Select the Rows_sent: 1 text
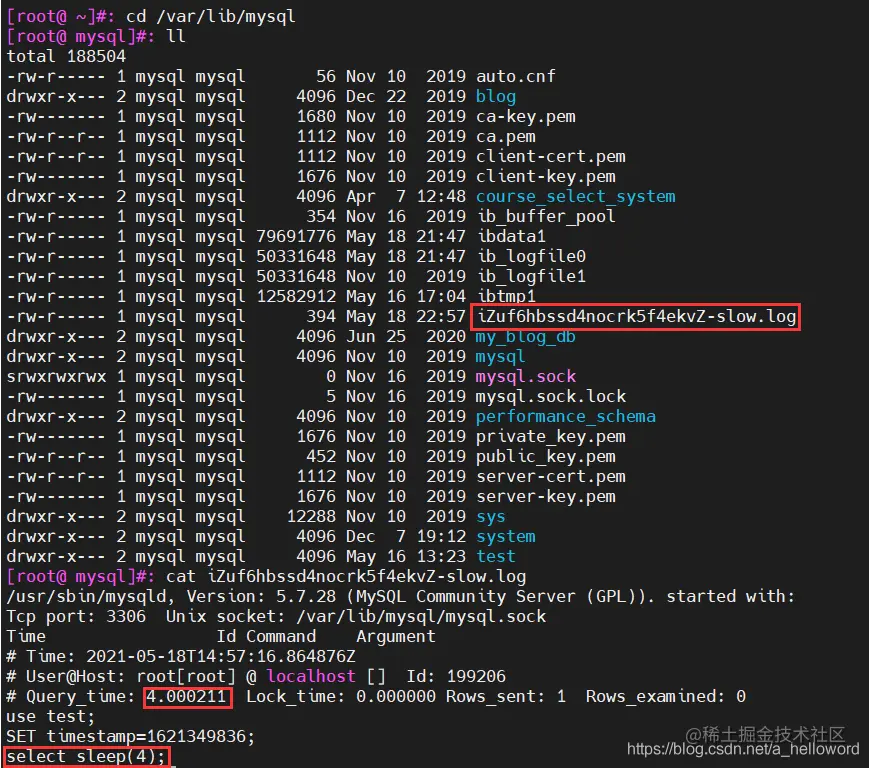This screenshot has width=869, height=768. point(505,697)
